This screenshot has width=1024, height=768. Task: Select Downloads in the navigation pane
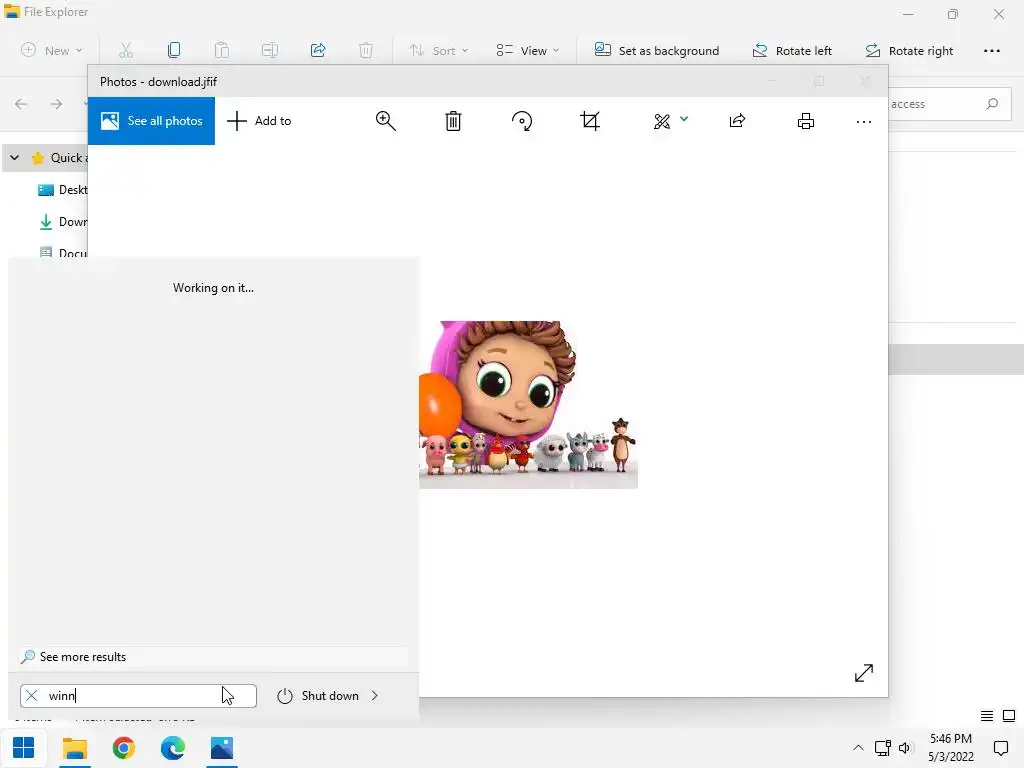pos(63,221)
